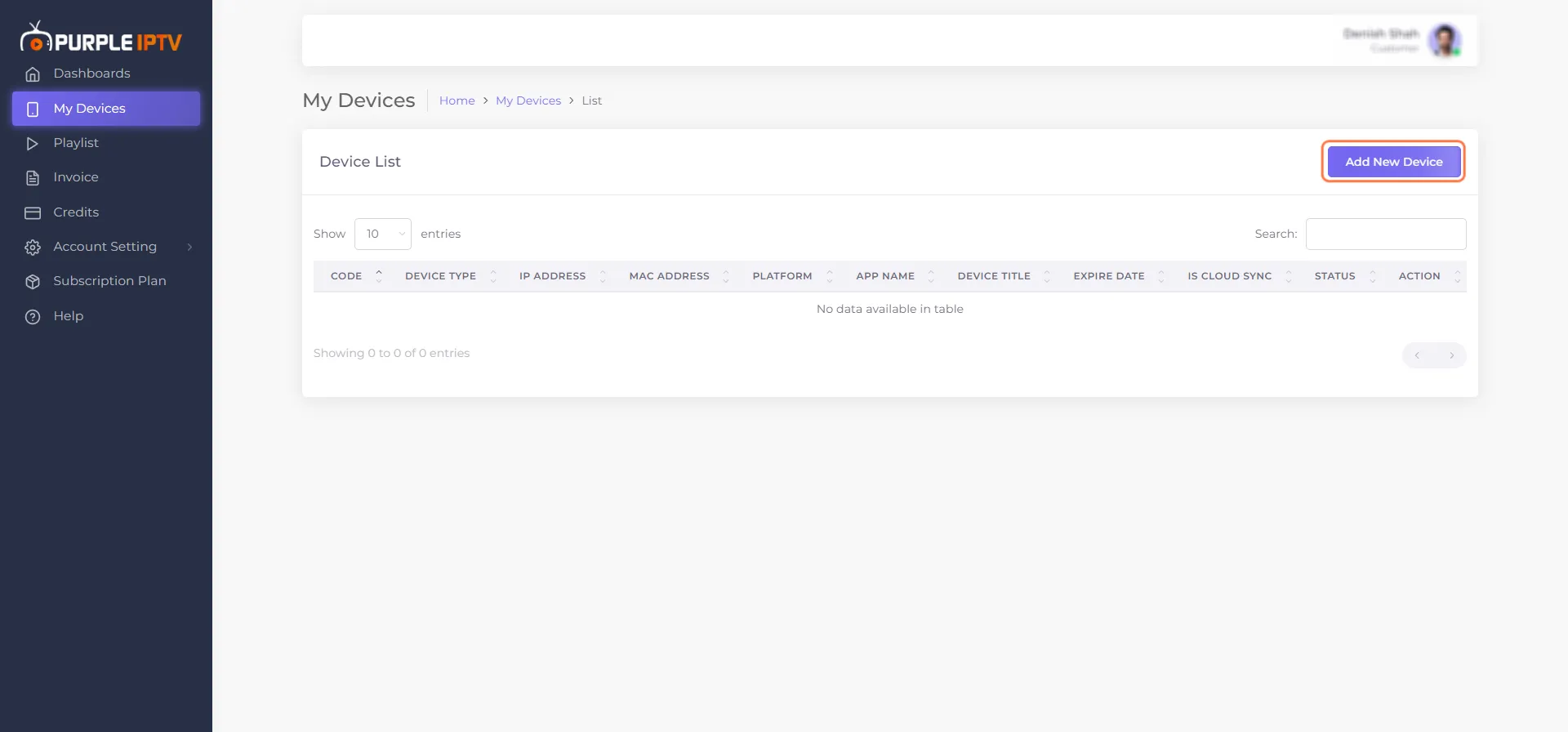
Task: Go to next table page arrow
Action: coord(1451,355)
